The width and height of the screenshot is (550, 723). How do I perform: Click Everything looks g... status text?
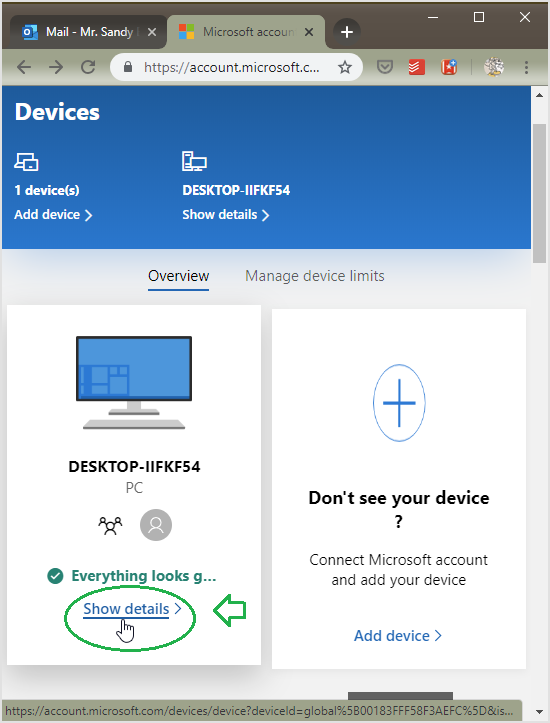[143, 576]
